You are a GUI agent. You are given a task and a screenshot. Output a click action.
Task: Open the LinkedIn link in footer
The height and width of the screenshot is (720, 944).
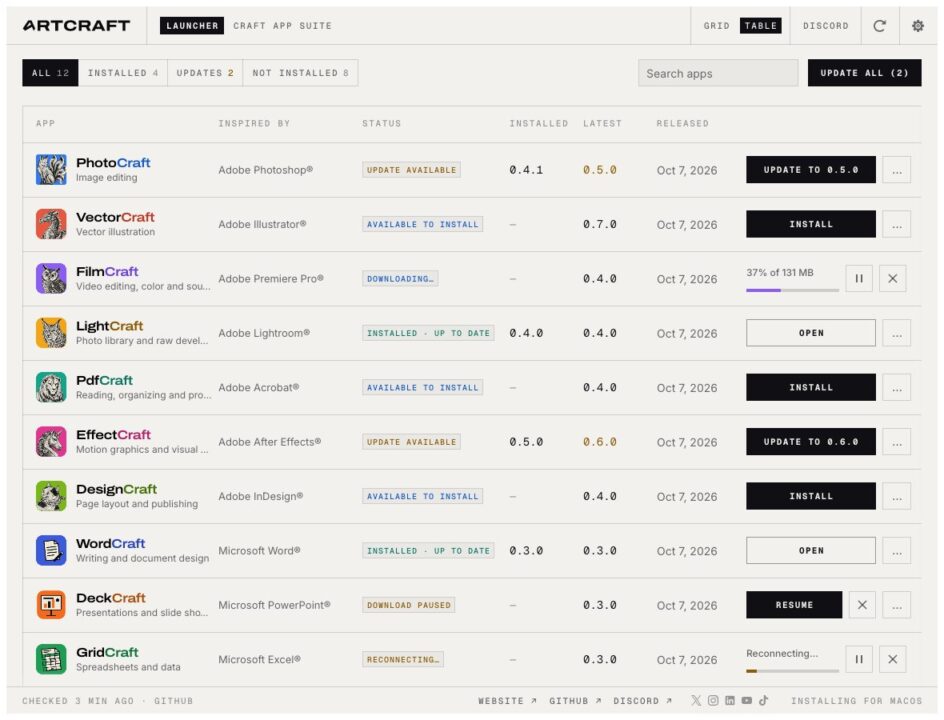730,700
